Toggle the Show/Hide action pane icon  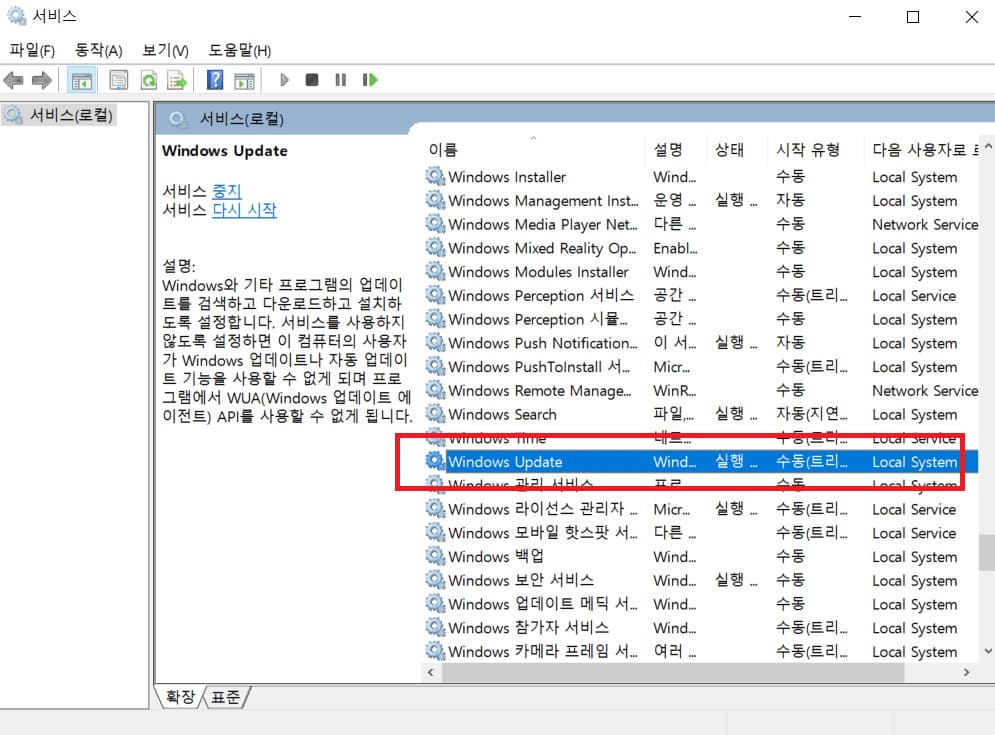244,80
